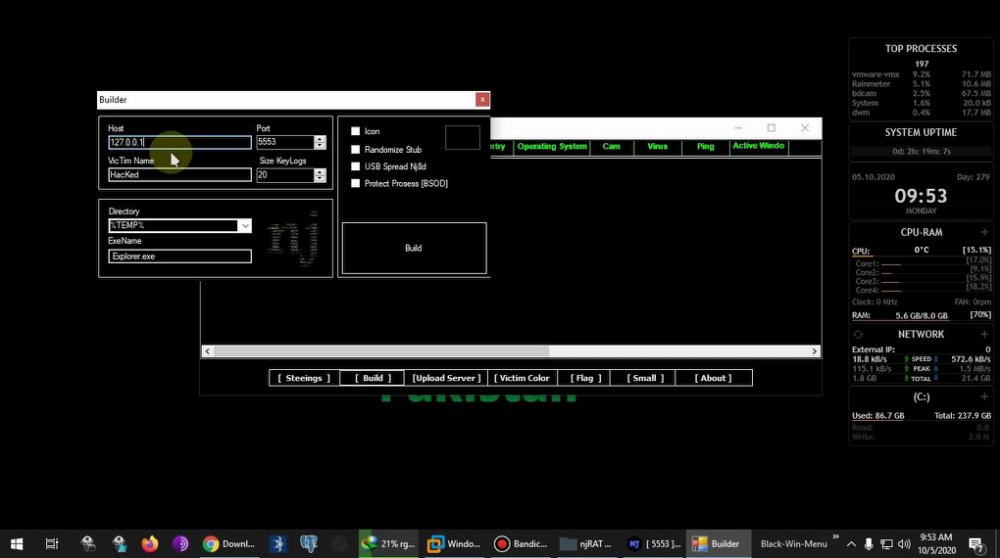Click the Cam column header
The image size is (1000, 558).
pos(612,147)
